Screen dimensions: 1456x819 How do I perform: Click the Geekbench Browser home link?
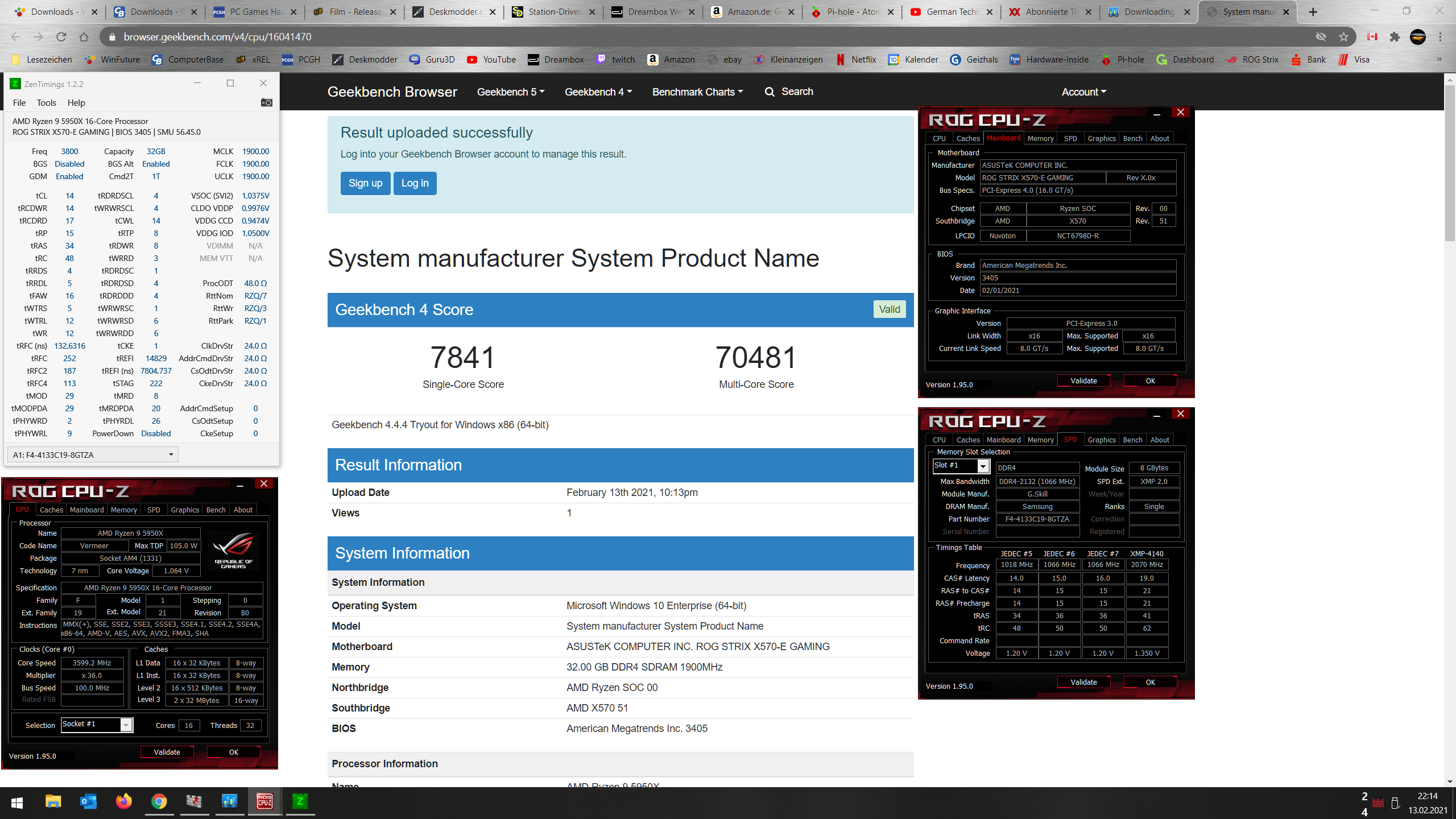(x=392, y=92)
